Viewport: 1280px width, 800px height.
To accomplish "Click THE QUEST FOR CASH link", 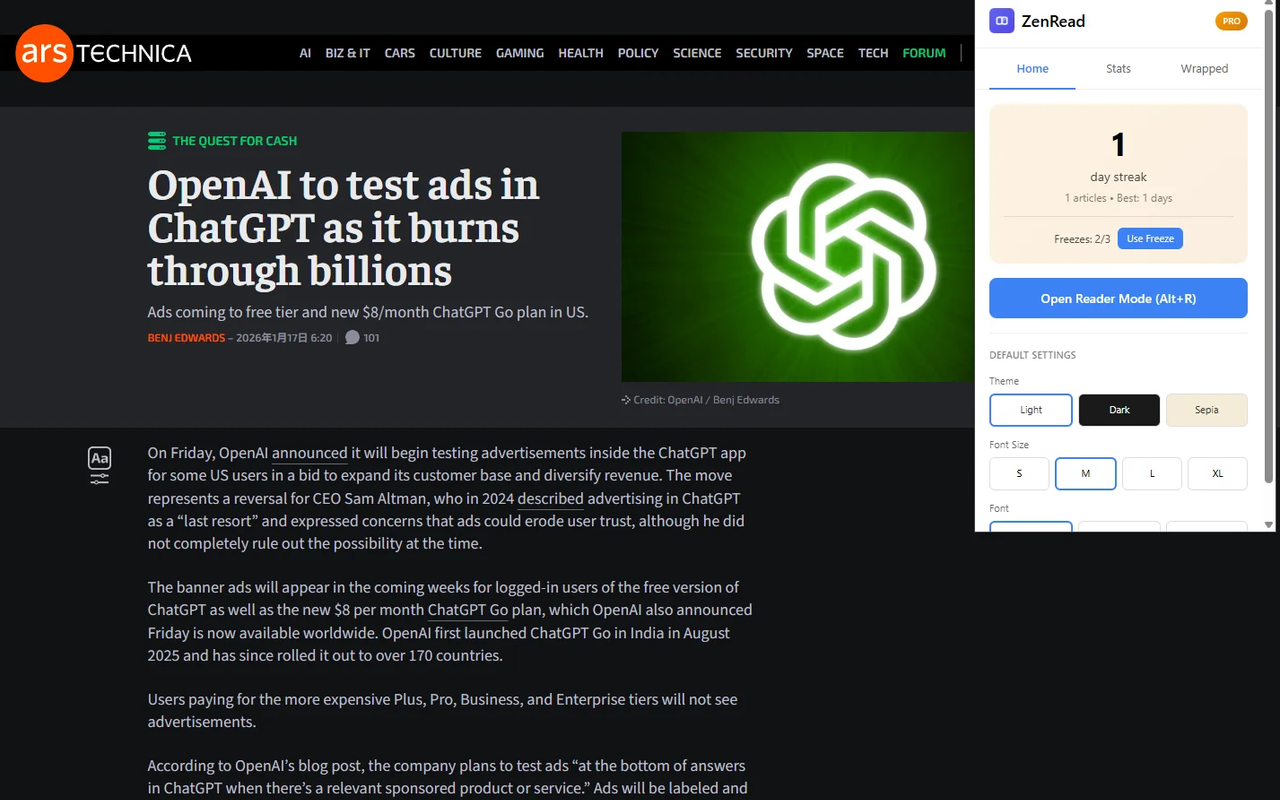I will (x=234, y=141).
